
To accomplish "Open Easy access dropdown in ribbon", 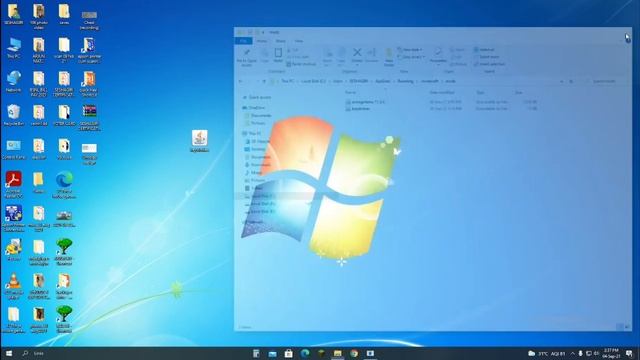I will [411, 57].
